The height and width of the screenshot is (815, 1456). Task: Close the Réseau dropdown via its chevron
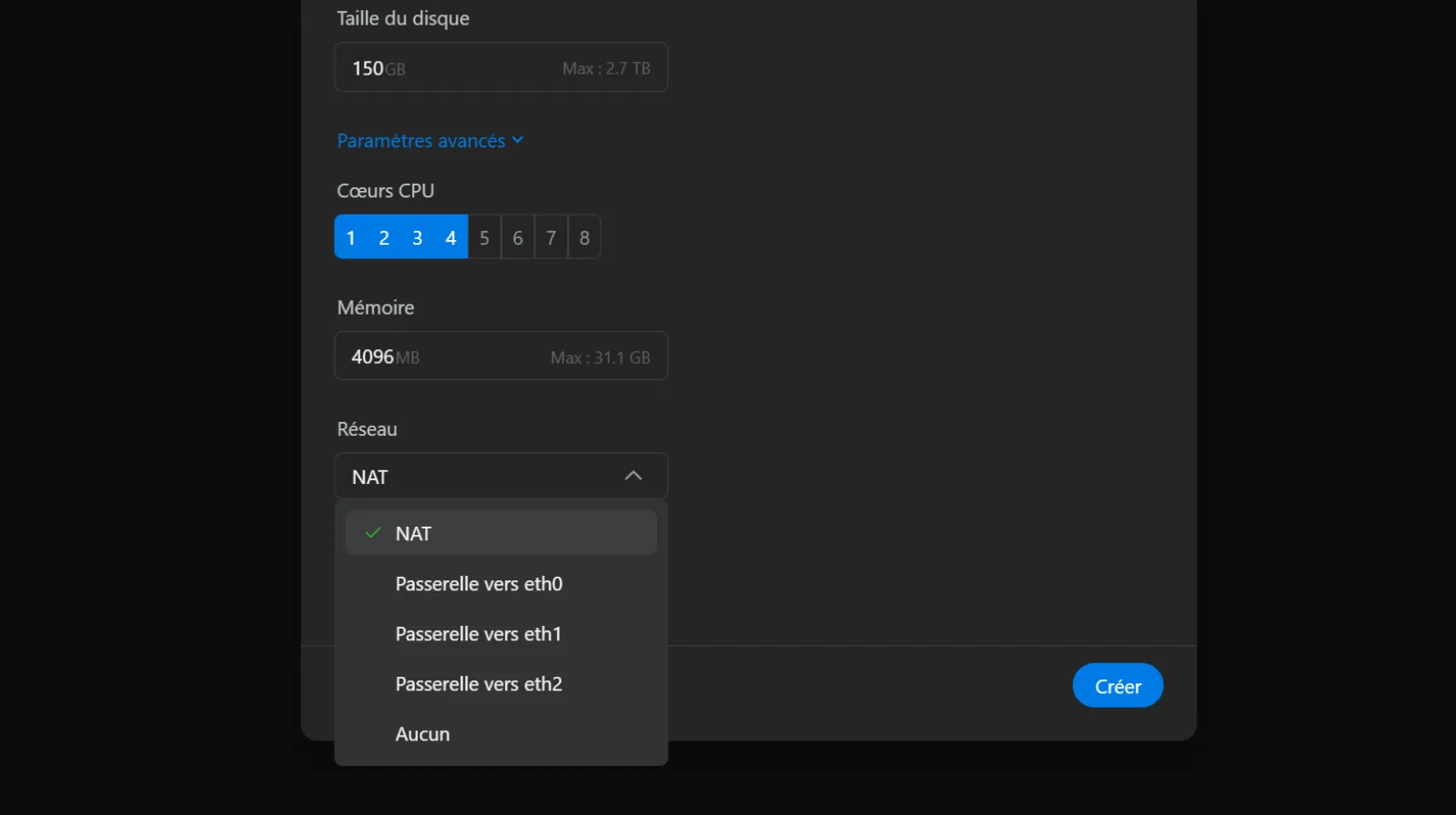[633, 476]
